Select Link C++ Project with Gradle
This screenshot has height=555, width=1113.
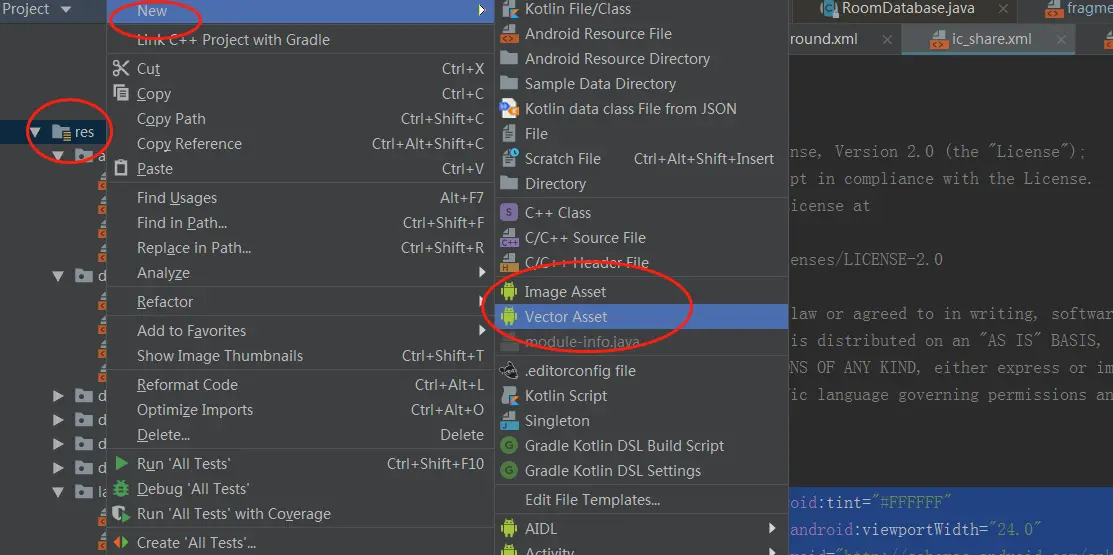pos(300,40)
